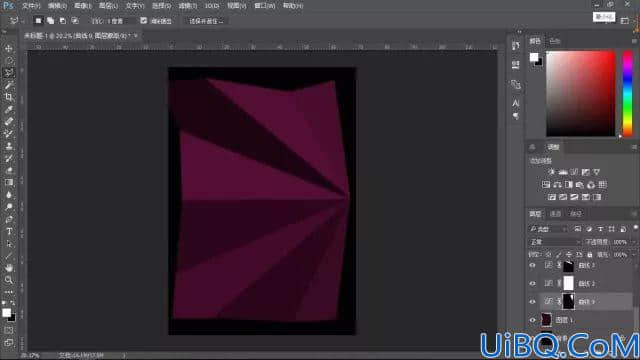Toggle lock image pixels brush icon

click(558, 255)
